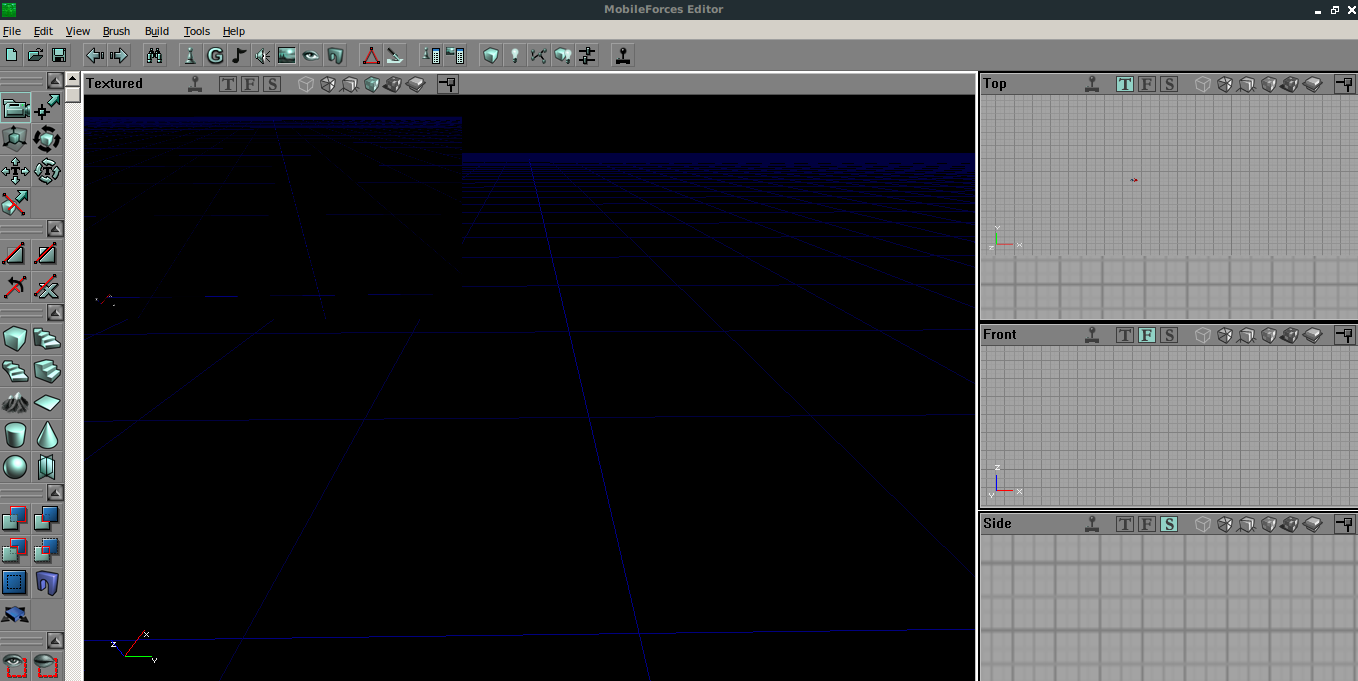
Task: Select the Texture Rotate mode tool
Action: (47, 171)
